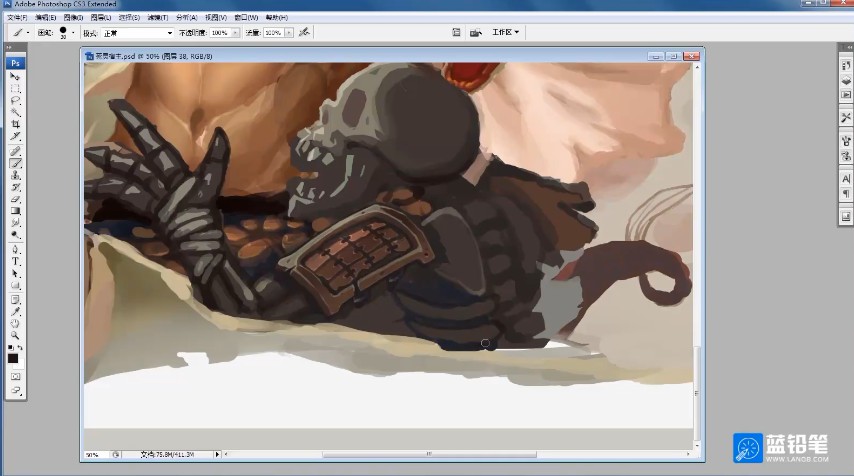Open the Window menu
Viewport: 854px width, 476px height.
[x=246, y=17]
